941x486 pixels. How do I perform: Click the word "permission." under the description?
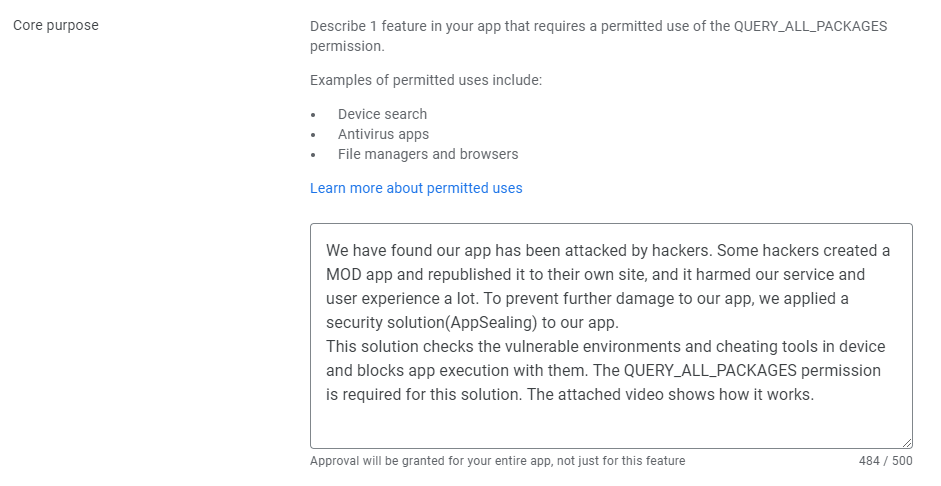pos(347,46)
